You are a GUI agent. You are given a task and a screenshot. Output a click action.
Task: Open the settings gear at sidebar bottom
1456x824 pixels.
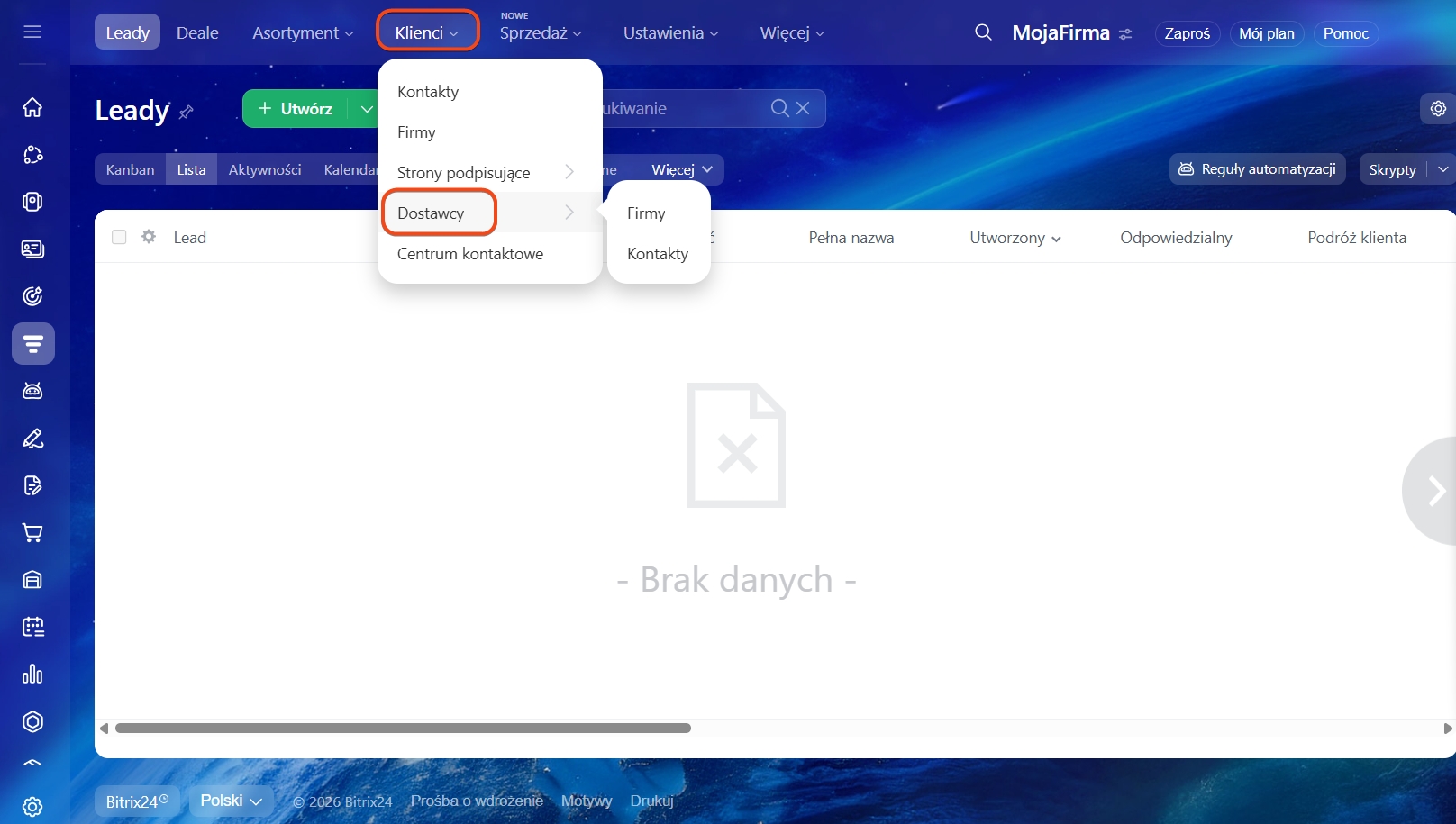pyautogui.click(x=32, y=807)
